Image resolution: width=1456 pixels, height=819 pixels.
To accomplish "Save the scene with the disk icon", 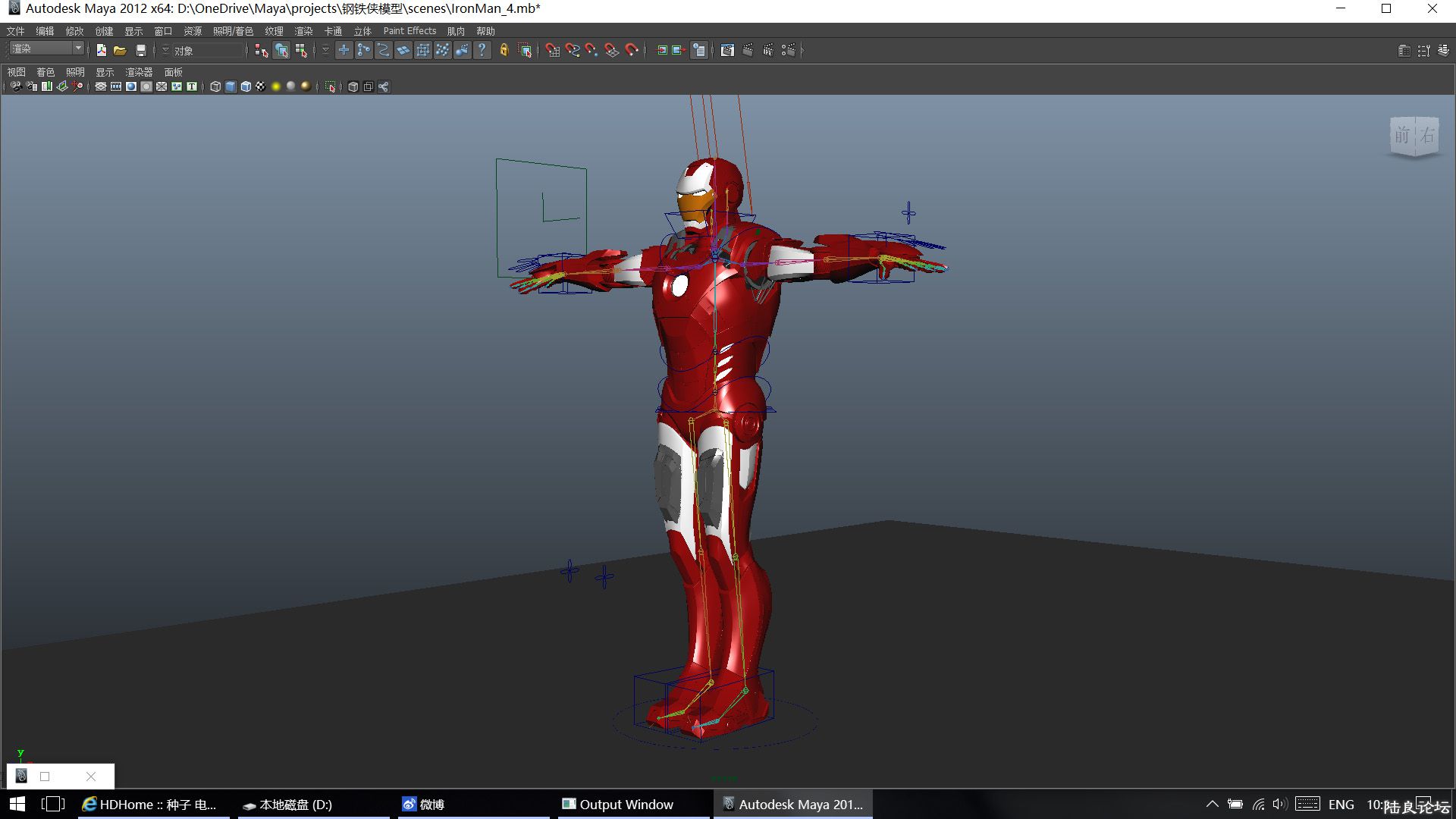I will 140,50.
